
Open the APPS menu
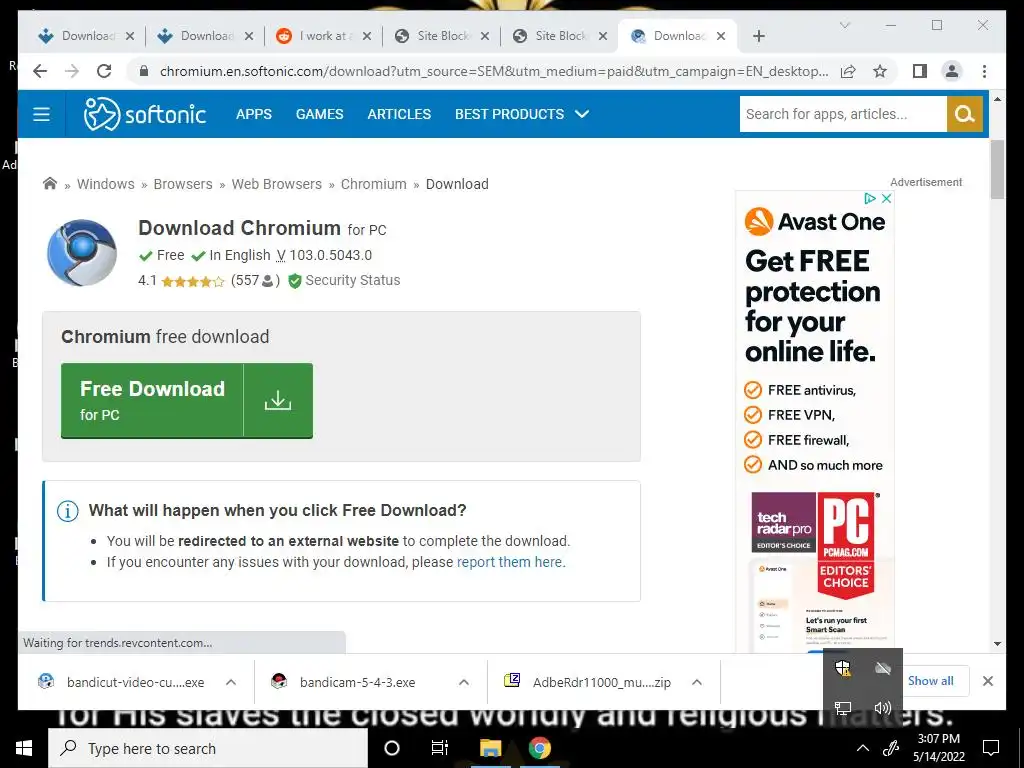[253, 114]
